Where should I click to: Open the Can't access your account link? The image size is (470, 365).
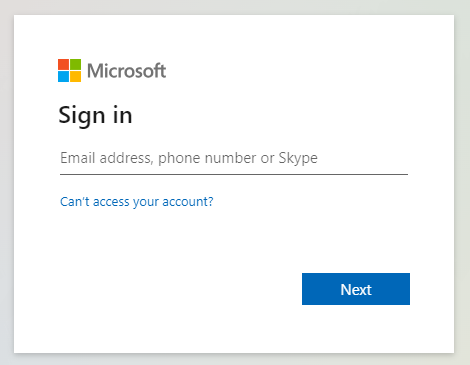point(137,202)
